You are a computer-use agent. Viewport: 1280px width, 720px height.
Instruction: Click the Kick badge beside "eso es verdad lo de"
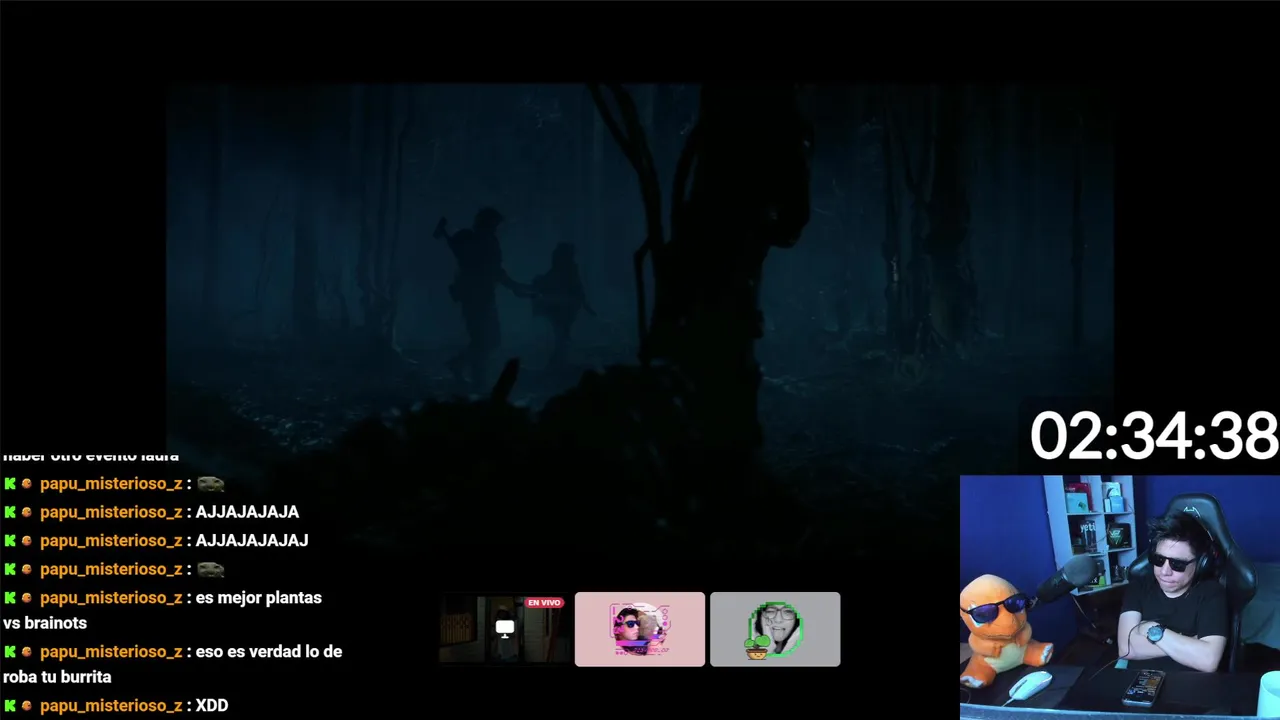(x=10, y=652)
